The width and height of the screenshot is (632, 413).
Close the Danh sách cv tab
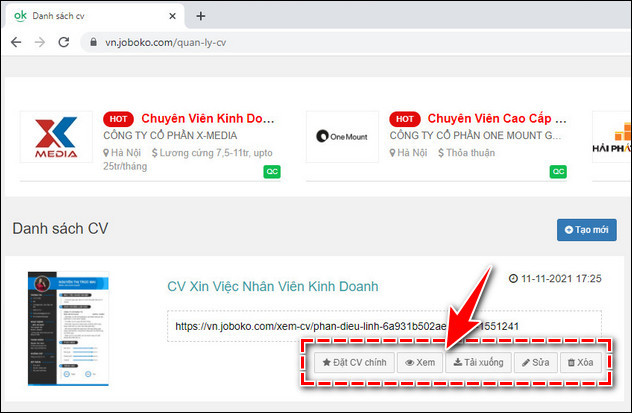[172, 16]
